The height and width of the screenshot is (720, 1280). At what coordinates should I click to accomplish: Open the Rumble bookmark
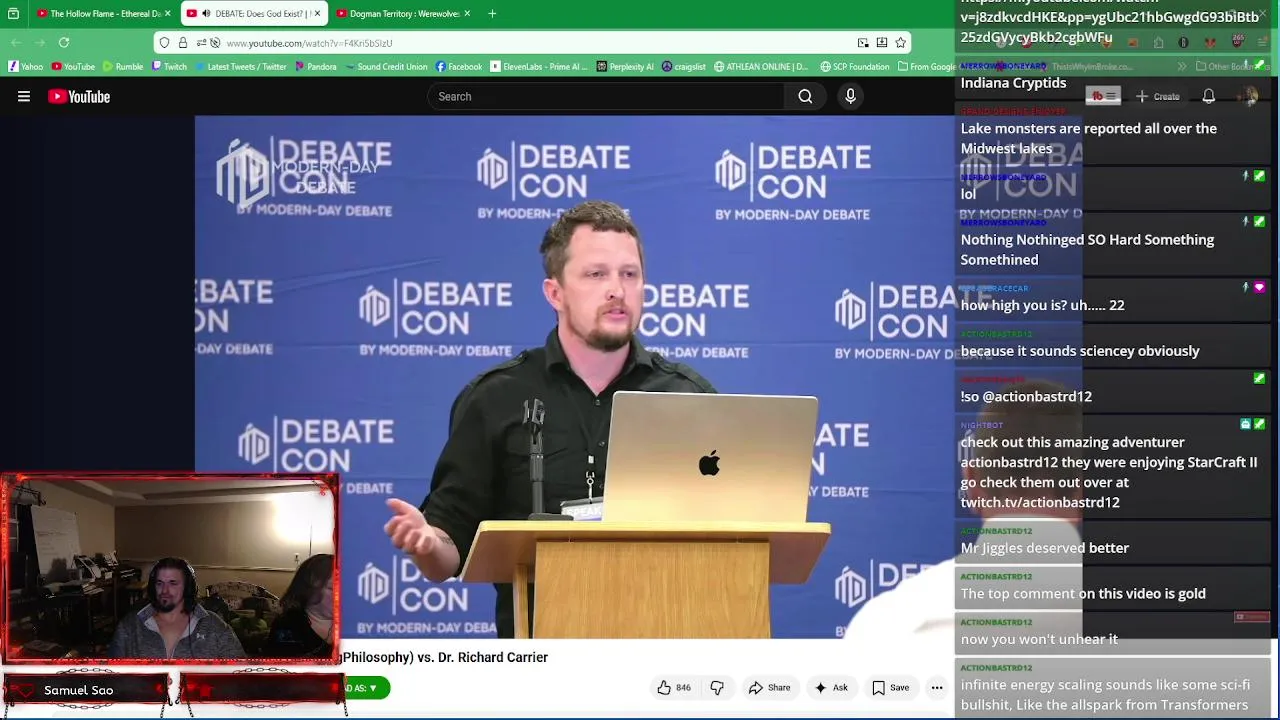click(x=122, y=67)
